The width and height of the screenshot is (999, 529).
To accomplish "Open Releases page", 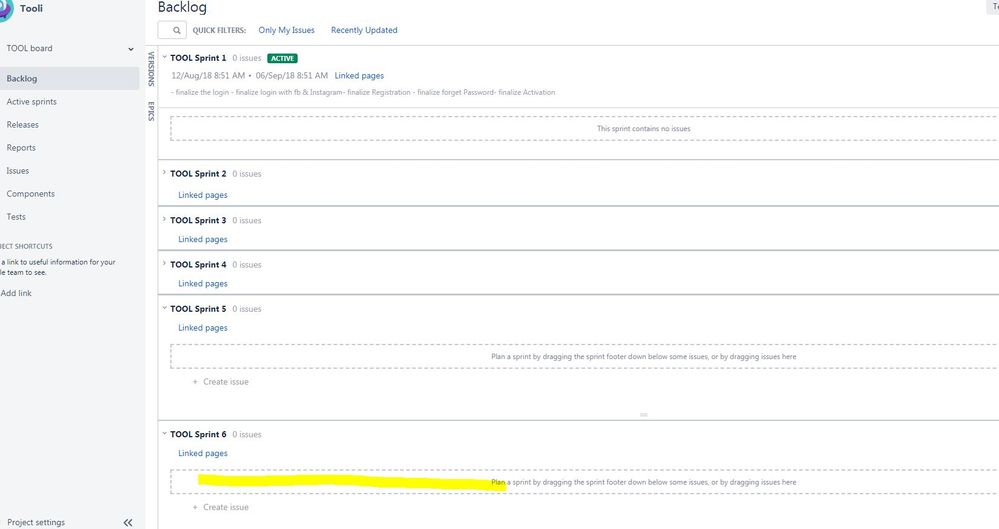I will click(x=22, y=124).
